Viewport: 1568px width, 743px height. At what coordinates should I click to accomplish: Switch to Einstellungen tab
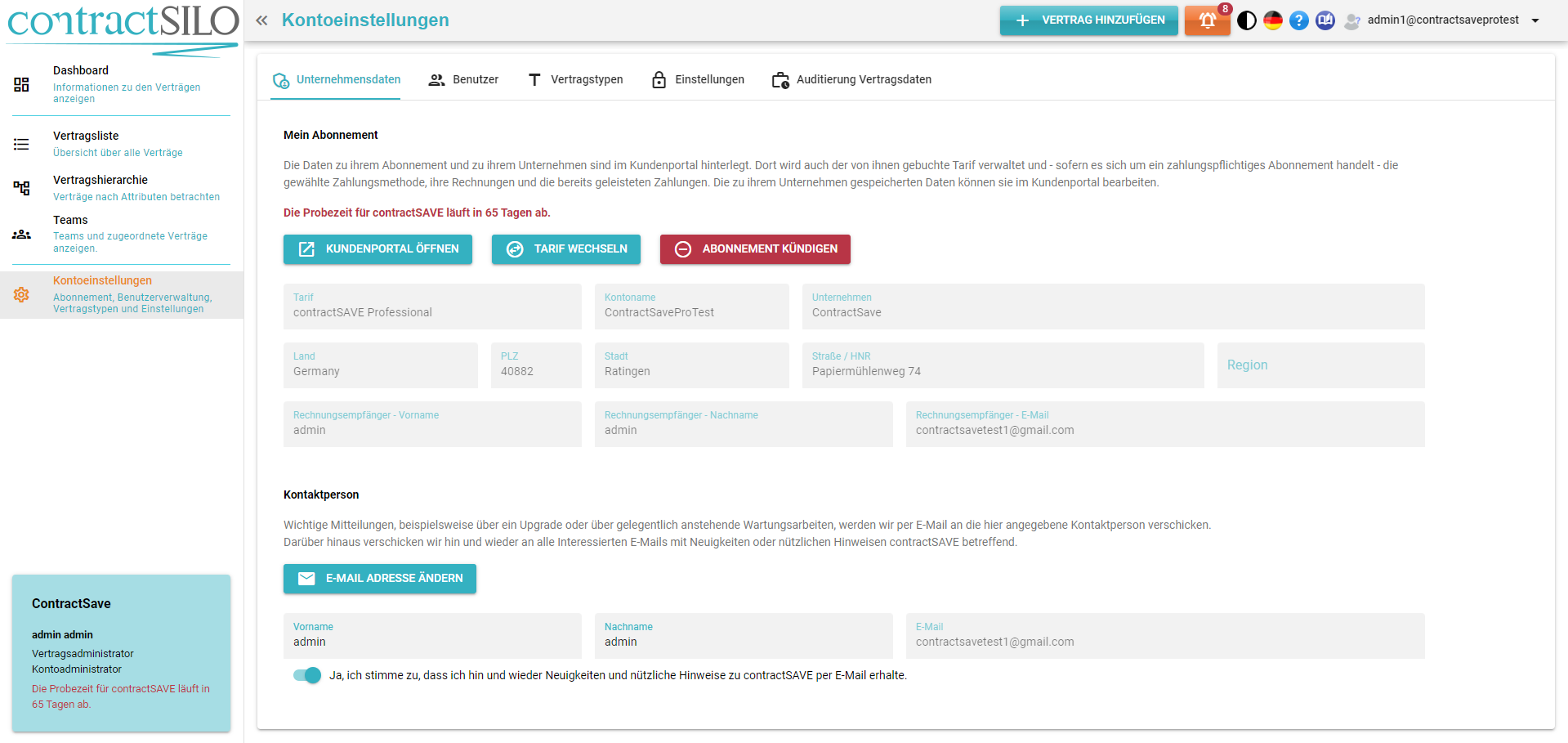pyautogui.click(x=698, y=79)
